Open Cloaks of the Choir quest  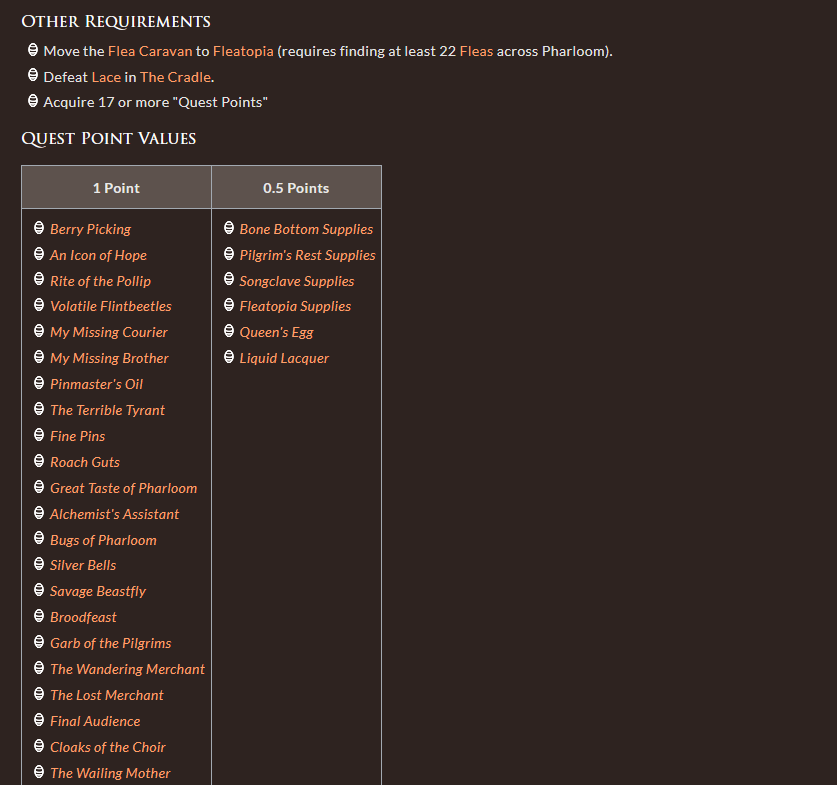click(x=108, y=747)
